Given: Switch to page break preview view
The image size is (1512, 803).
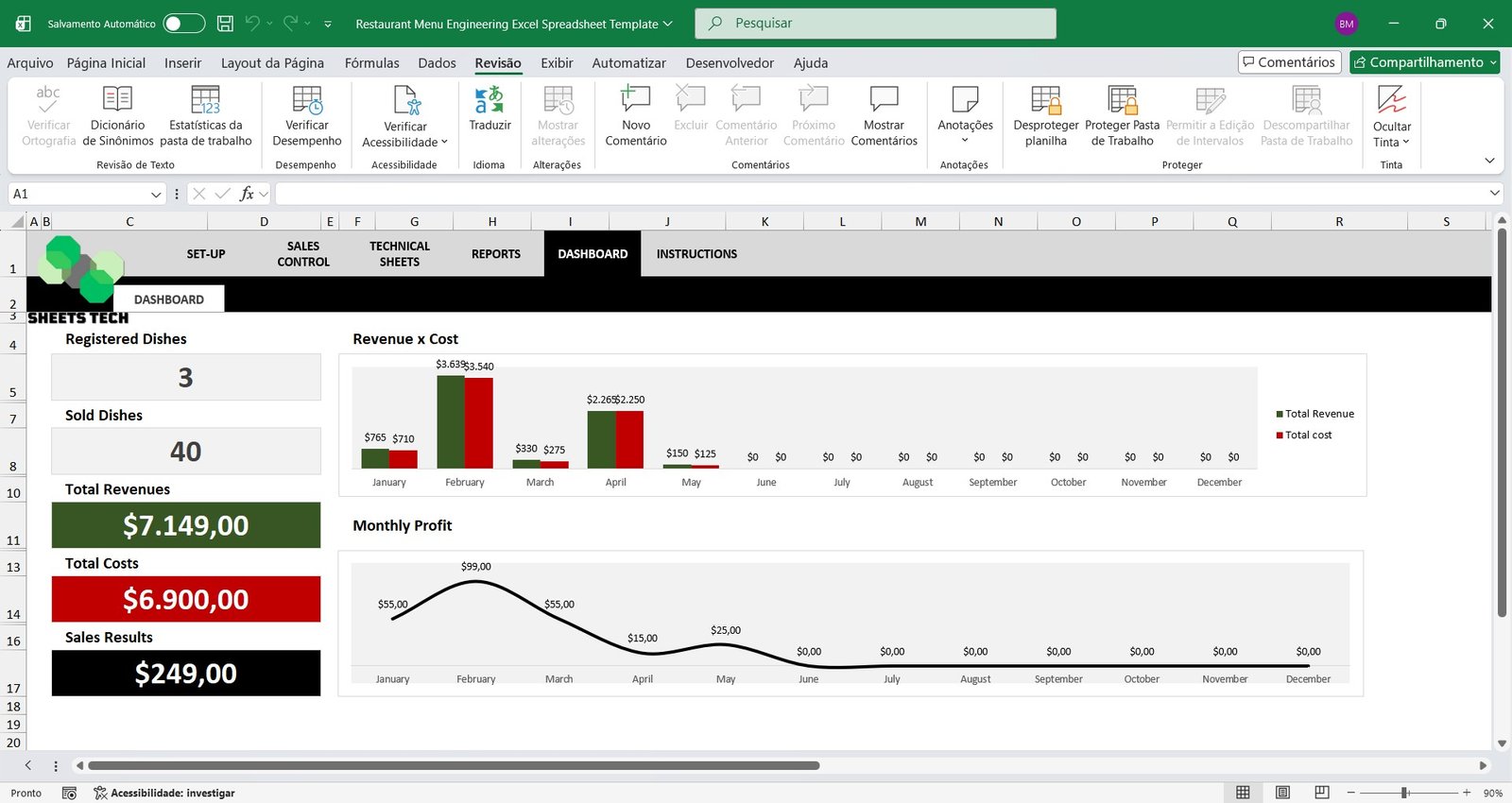Looking at the screenshot, I should pyautogui.click(x=1322, y=793).
